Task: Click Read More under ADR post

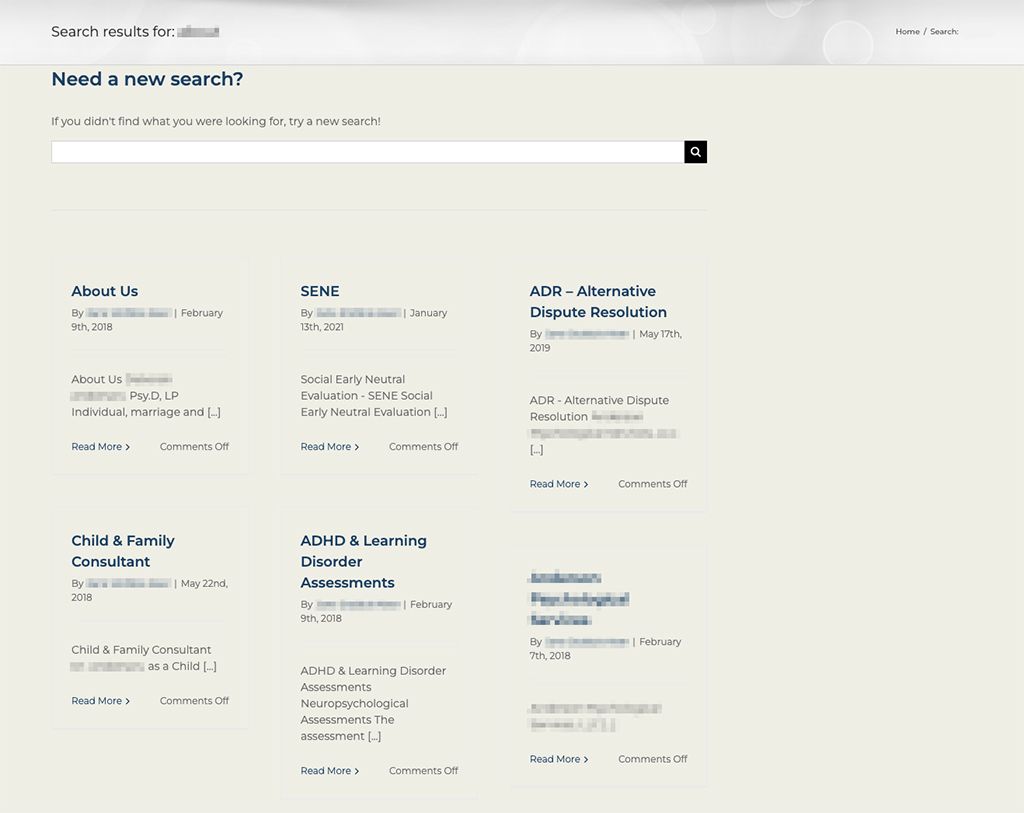Action: (557, 484)
